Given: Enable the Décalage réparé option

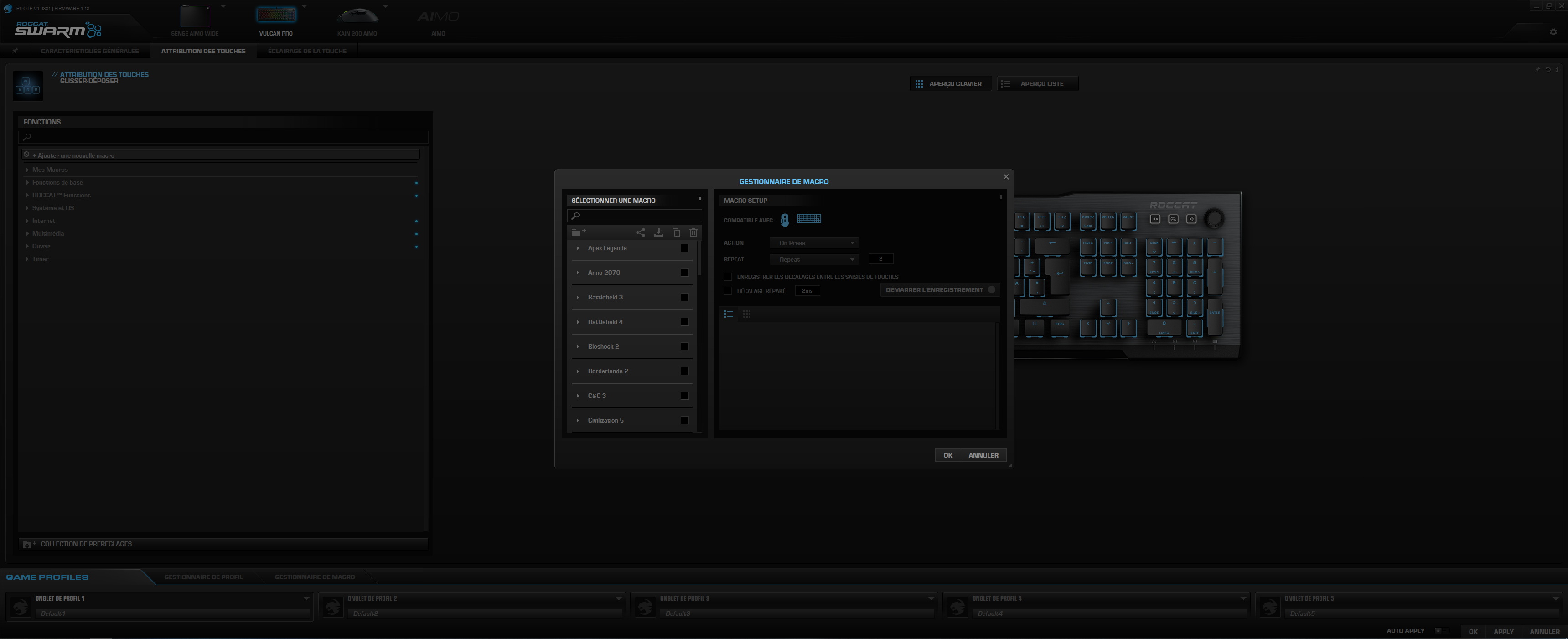Looking at the screenshot, I should click(728, 291).
